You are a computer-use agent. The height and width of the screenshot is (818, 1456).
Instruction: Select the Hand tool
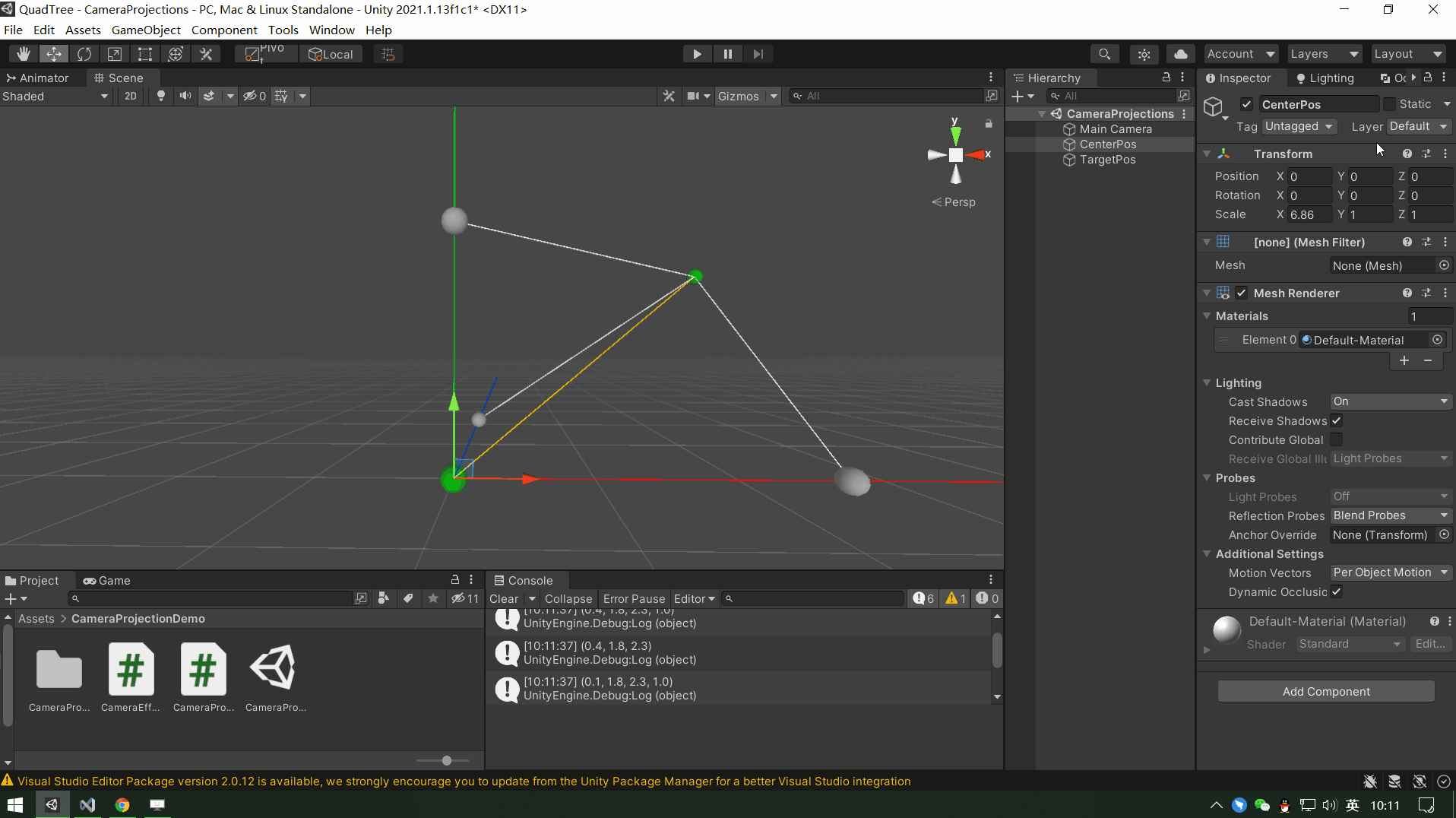[x=24, y=54]
